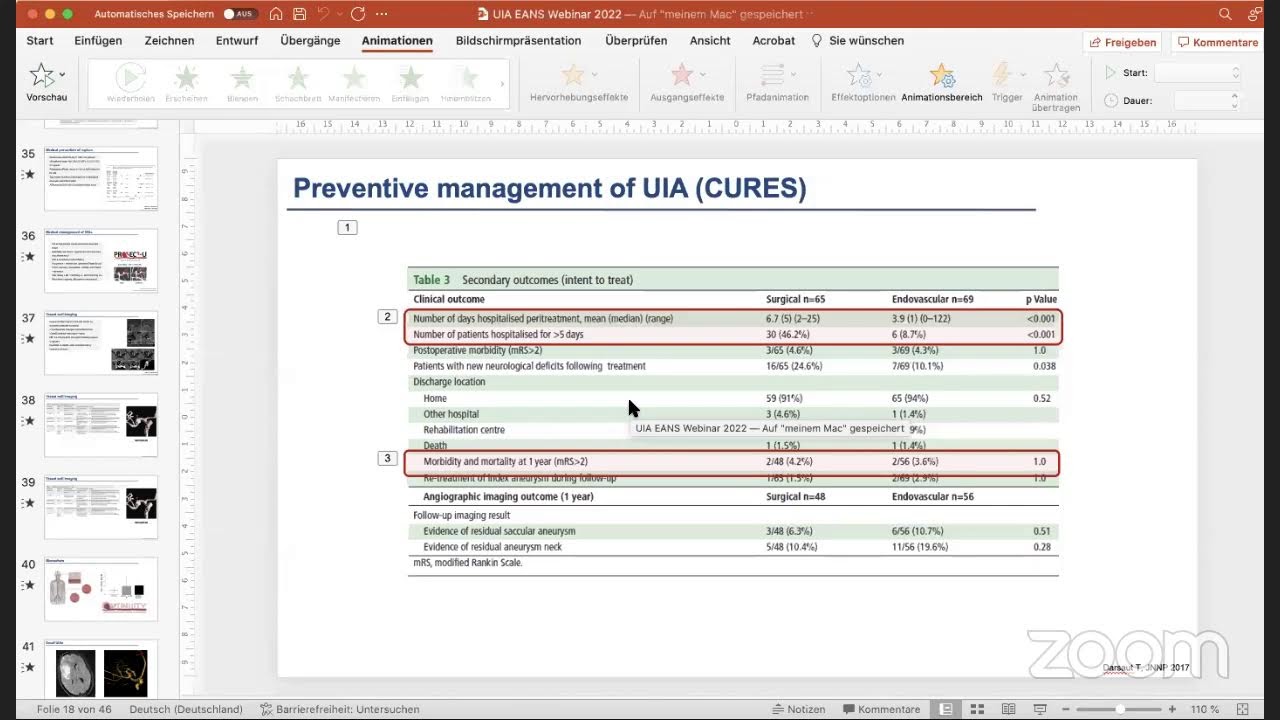Image resolution: width=1280 pixels, height=720 pixels.
Task: Click the Freigeben button
Action: (1123, 42)
